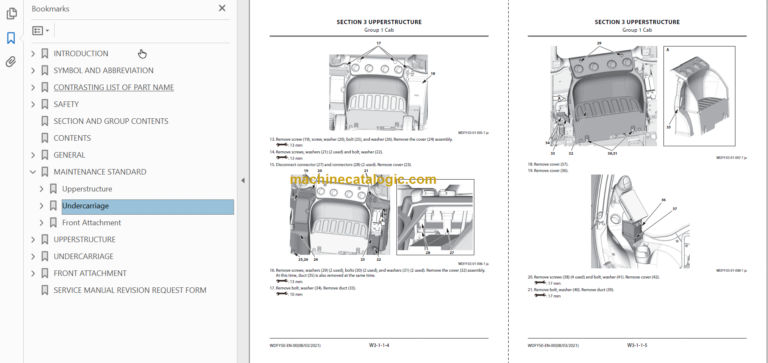The image size is (768, 363).
Task: Go to UPPERSTRUCTURE section bookmark
Action: click(85, 240)
